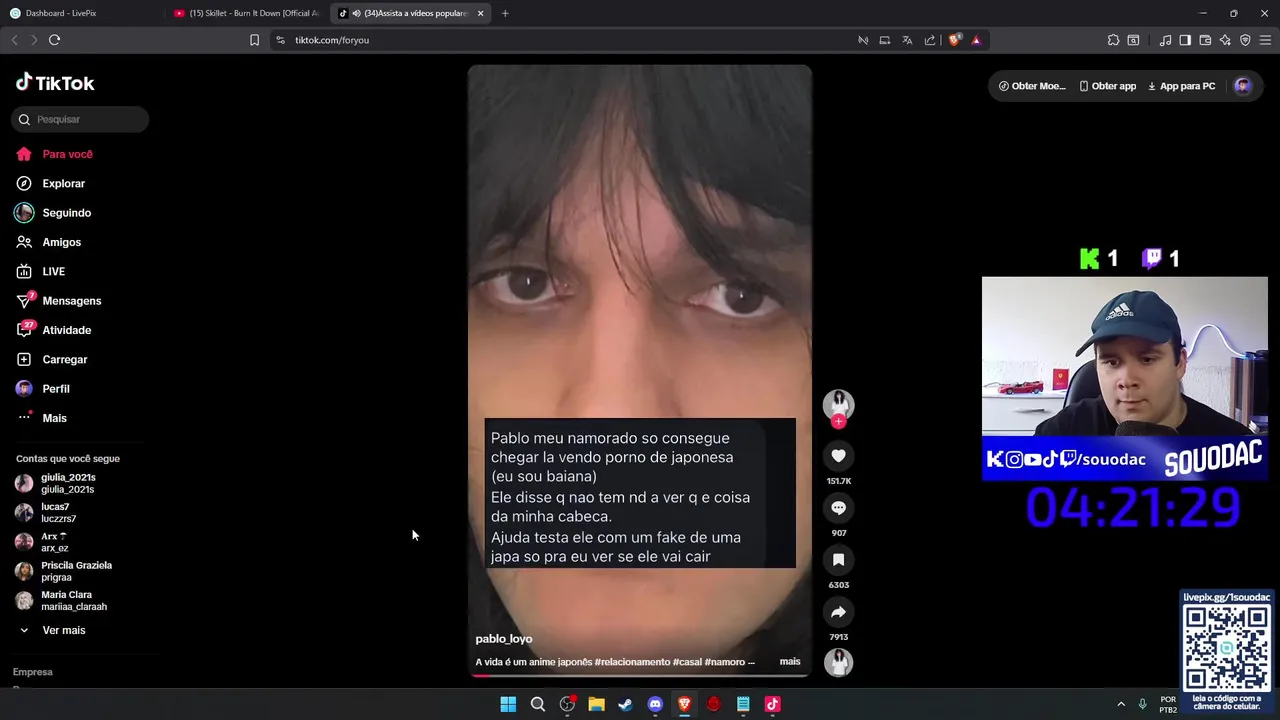Click Obter Moedas button
This screenshot has width=1280, height=720.
pyautogui.click(x=1031, y=86)
